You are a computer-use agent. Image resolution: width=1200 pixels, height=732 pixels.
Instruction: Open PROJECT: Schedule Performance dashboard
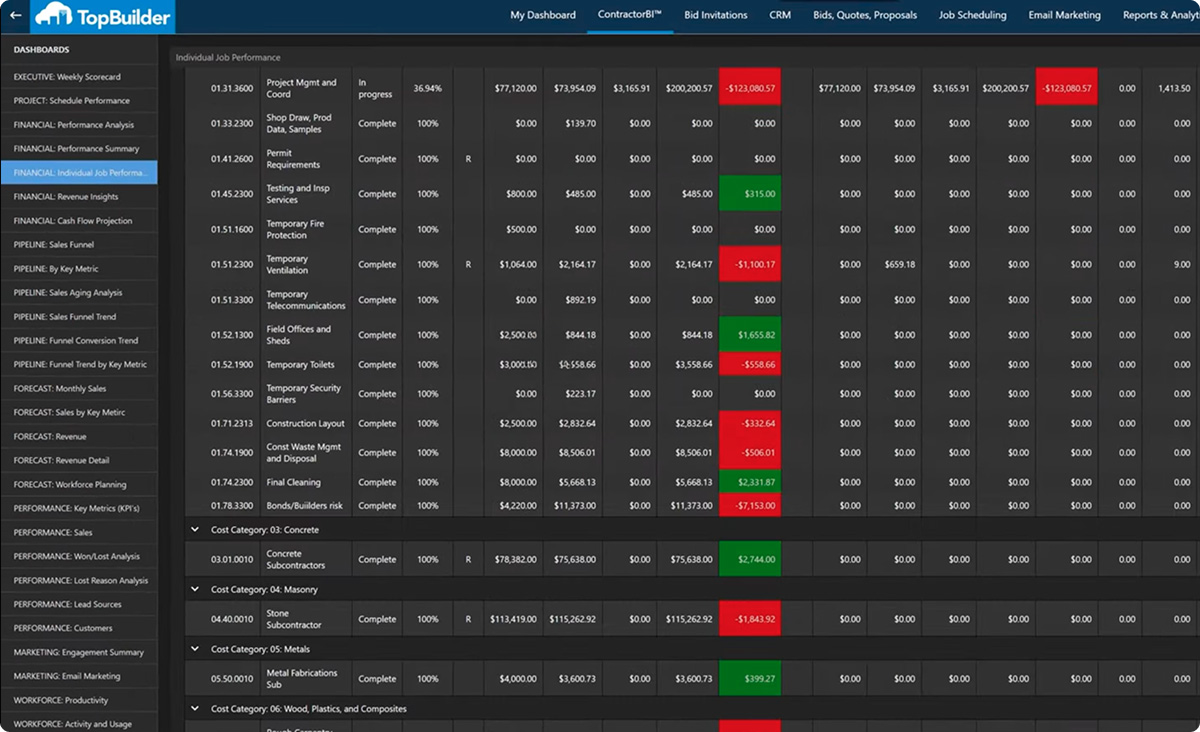(x=79, y=101)
